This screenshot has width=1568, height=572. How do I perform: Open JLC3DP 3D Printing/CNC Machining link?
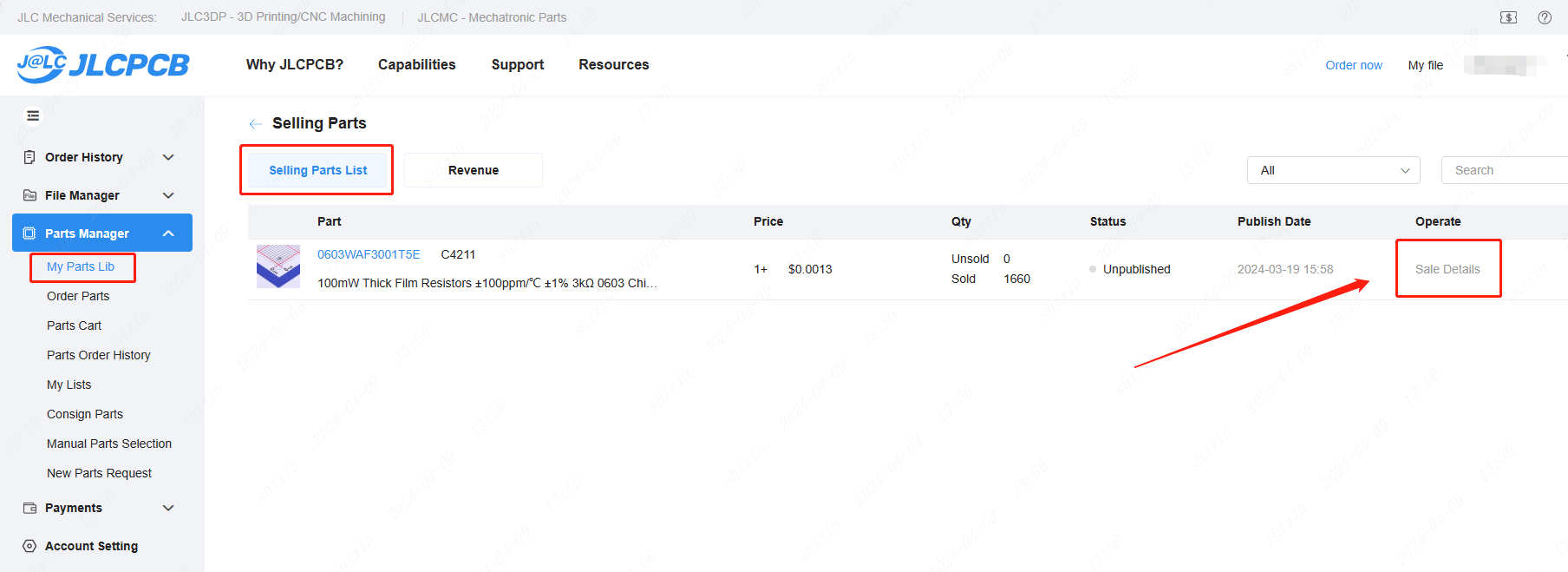[x=284, y=16]
